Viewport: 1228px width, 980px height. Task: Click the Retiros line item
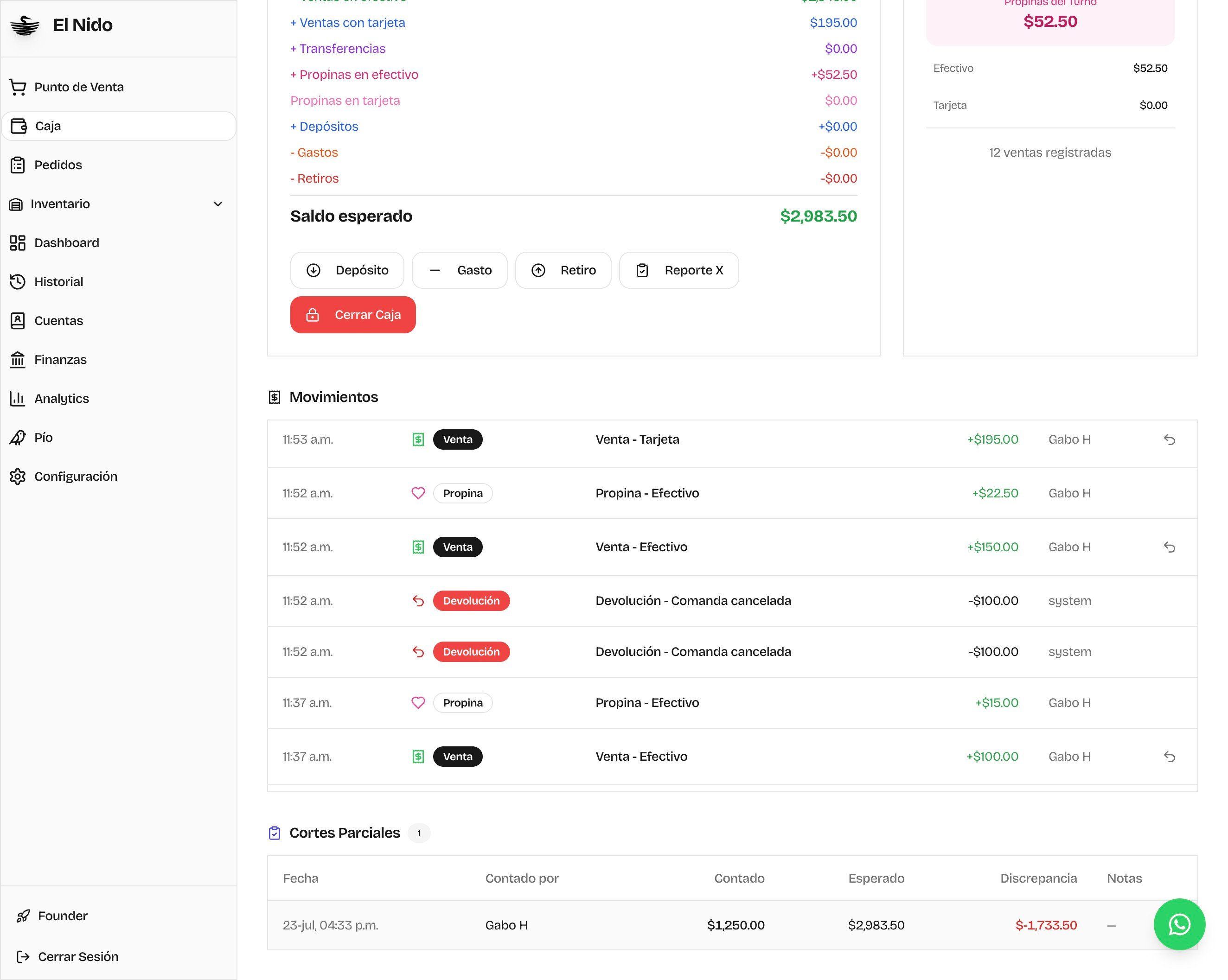(x=574, y=179)
